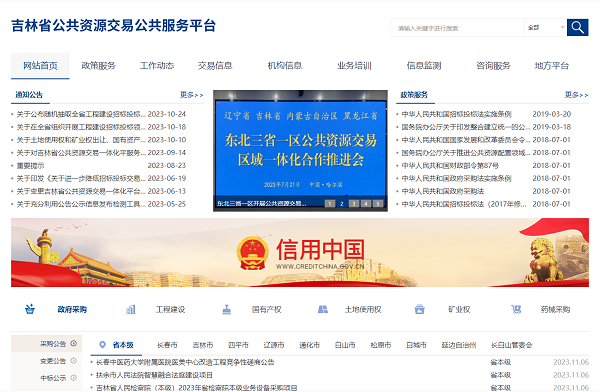The height and width of the screenshot is (392, 600).
Task: Select the 土地使用权 category label
Action: (x=363, y=309)
